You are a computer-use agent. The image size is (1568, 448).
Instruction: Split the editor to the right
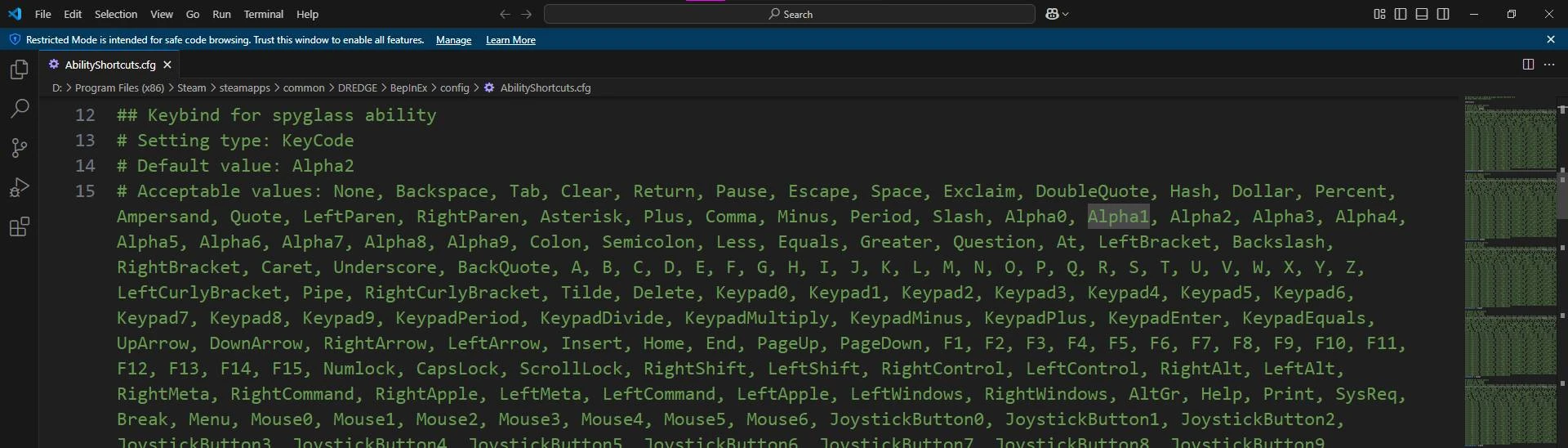[1528, 65]
